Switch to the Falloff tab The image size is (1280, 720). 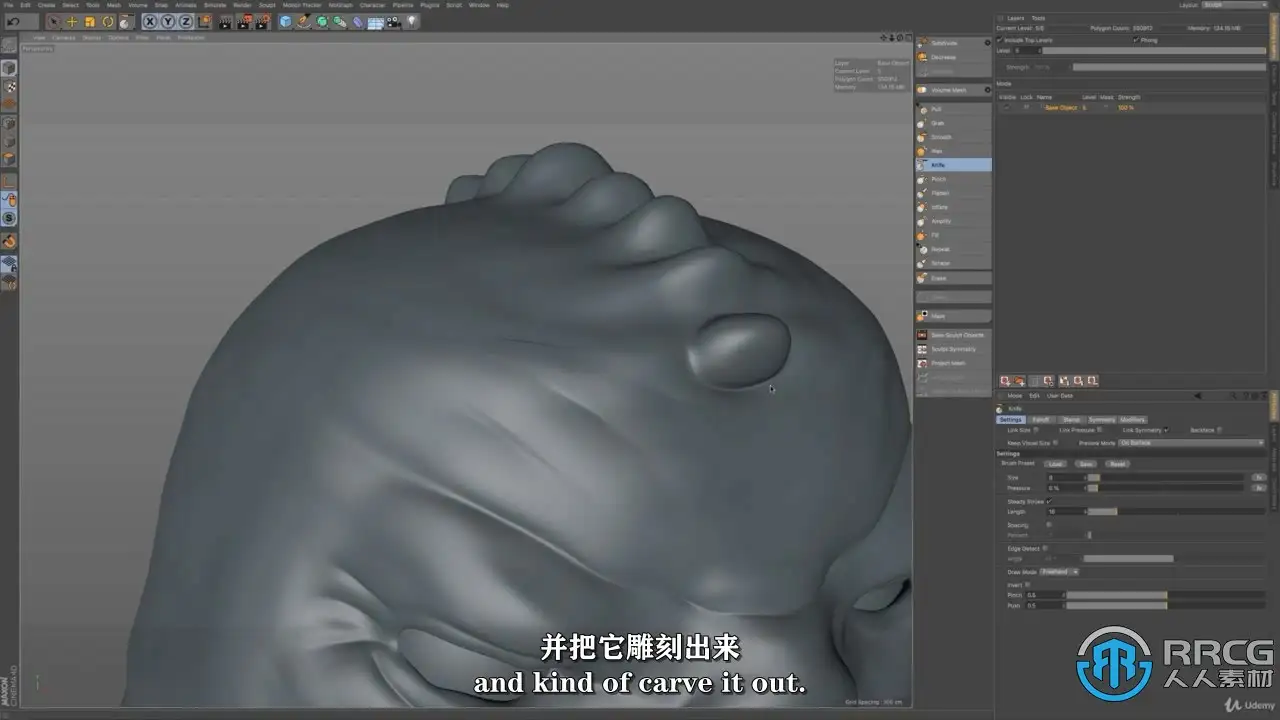point(1041,420)
